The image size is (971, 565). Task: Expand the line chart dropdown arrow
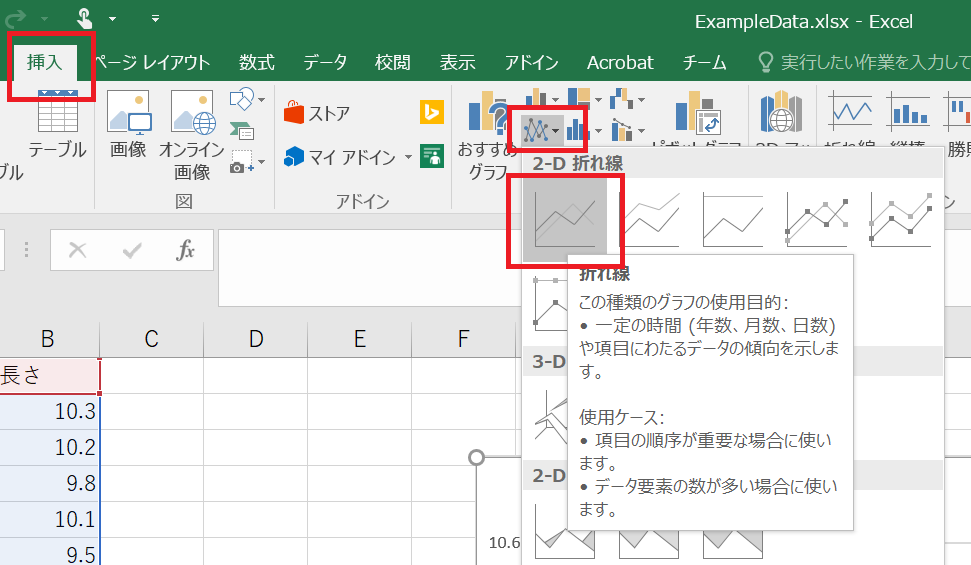(x=556, y=131)
